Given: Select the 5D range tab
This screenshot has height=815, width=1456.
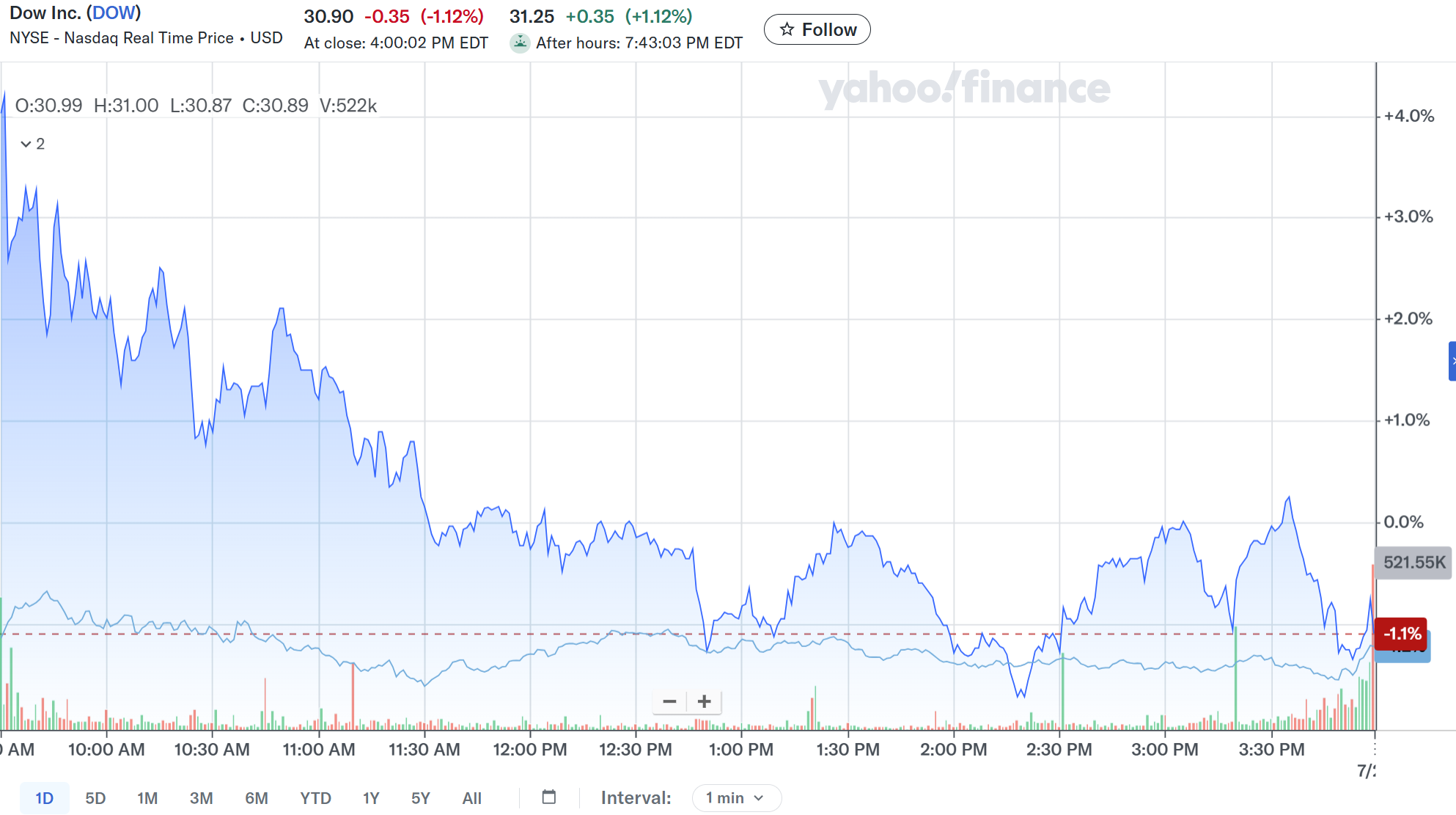Looking at the screenshot, I should pyautogui.click(x=95, y=798).
